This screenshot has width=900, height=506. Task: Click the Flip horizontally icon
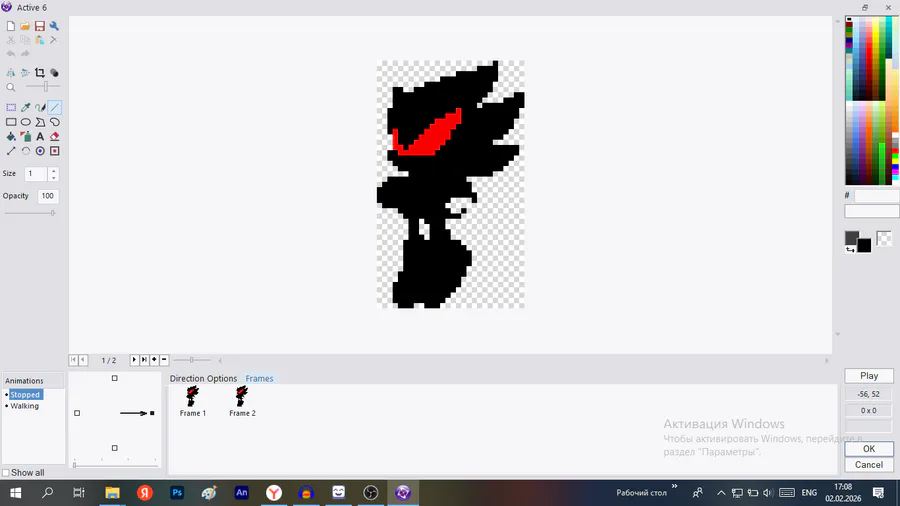tap(11, 73)
